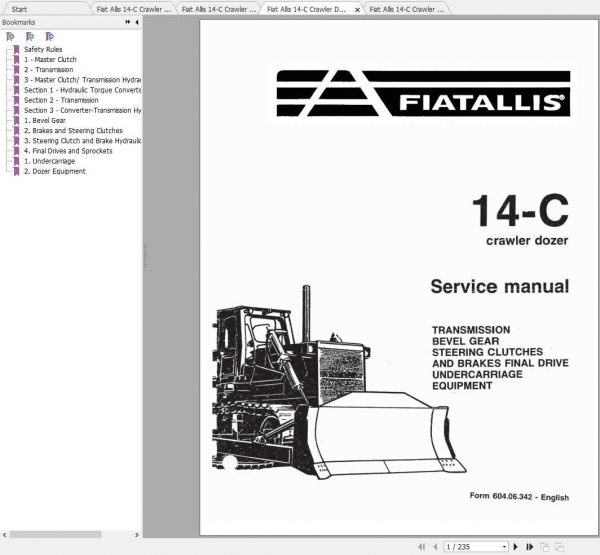This screenshot has width=600, height=555.
Task: Click the next view icon in the bottom bar
Action: click(x=559, y=547)
